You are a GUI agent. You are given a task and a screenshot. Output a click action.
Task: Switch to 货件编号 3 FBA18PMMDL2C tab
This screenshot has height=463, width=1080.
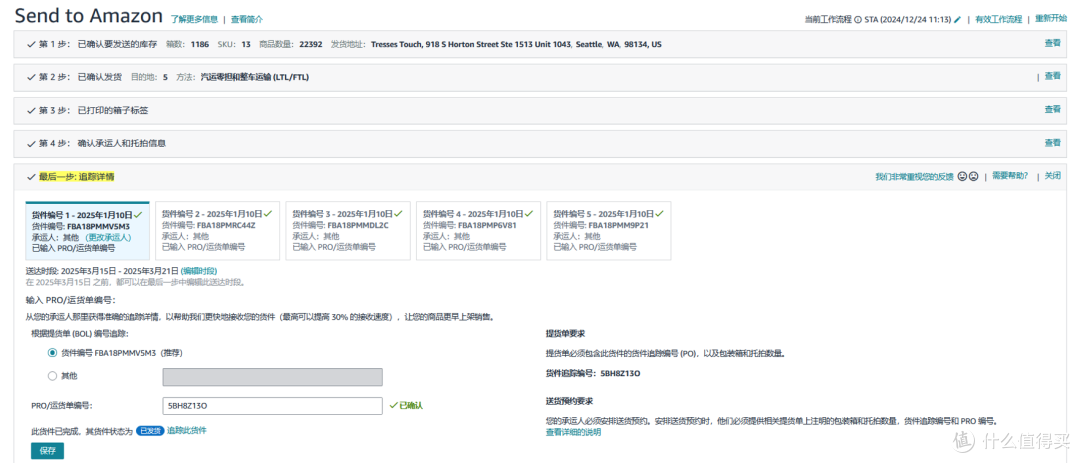347,231
